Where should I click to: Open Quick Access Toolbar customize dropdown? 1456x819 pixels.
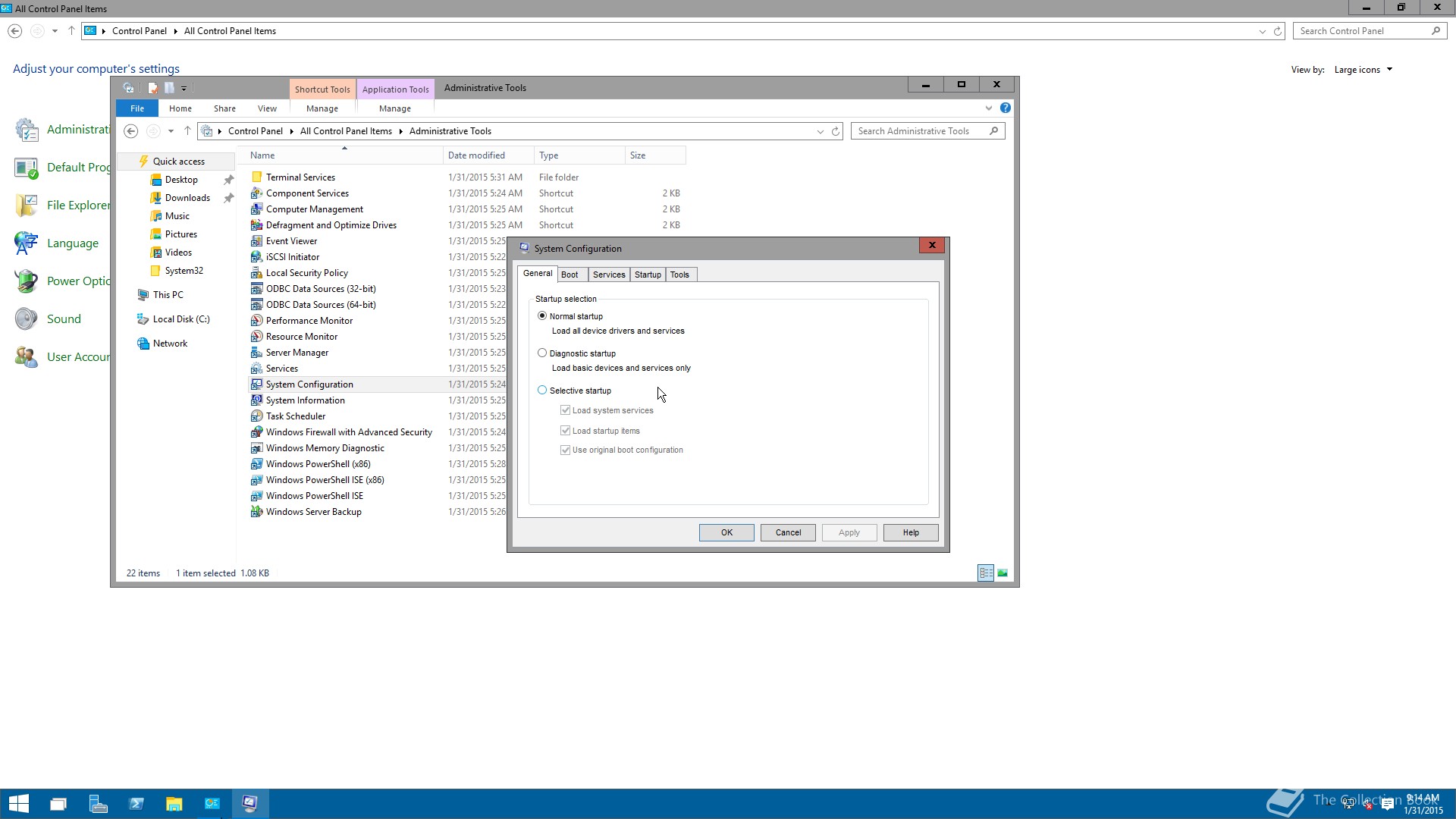tap(184, 88)
